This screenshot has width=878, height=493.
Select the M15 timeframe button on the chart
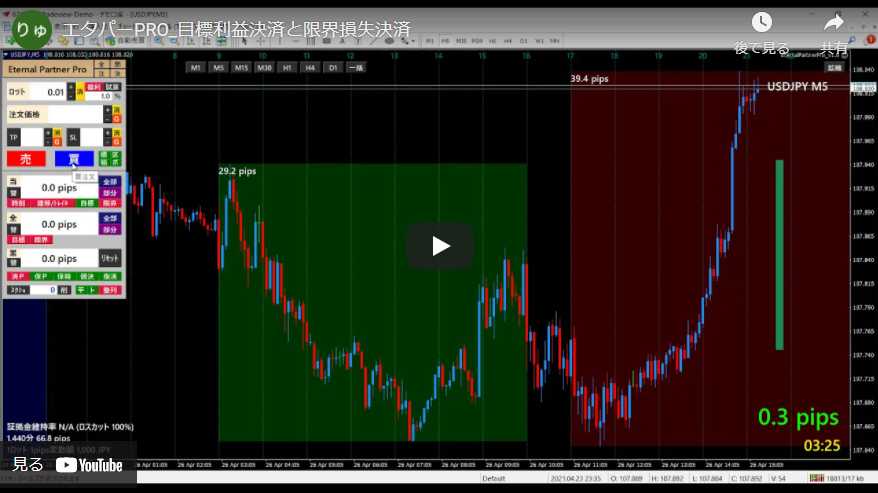241,68
